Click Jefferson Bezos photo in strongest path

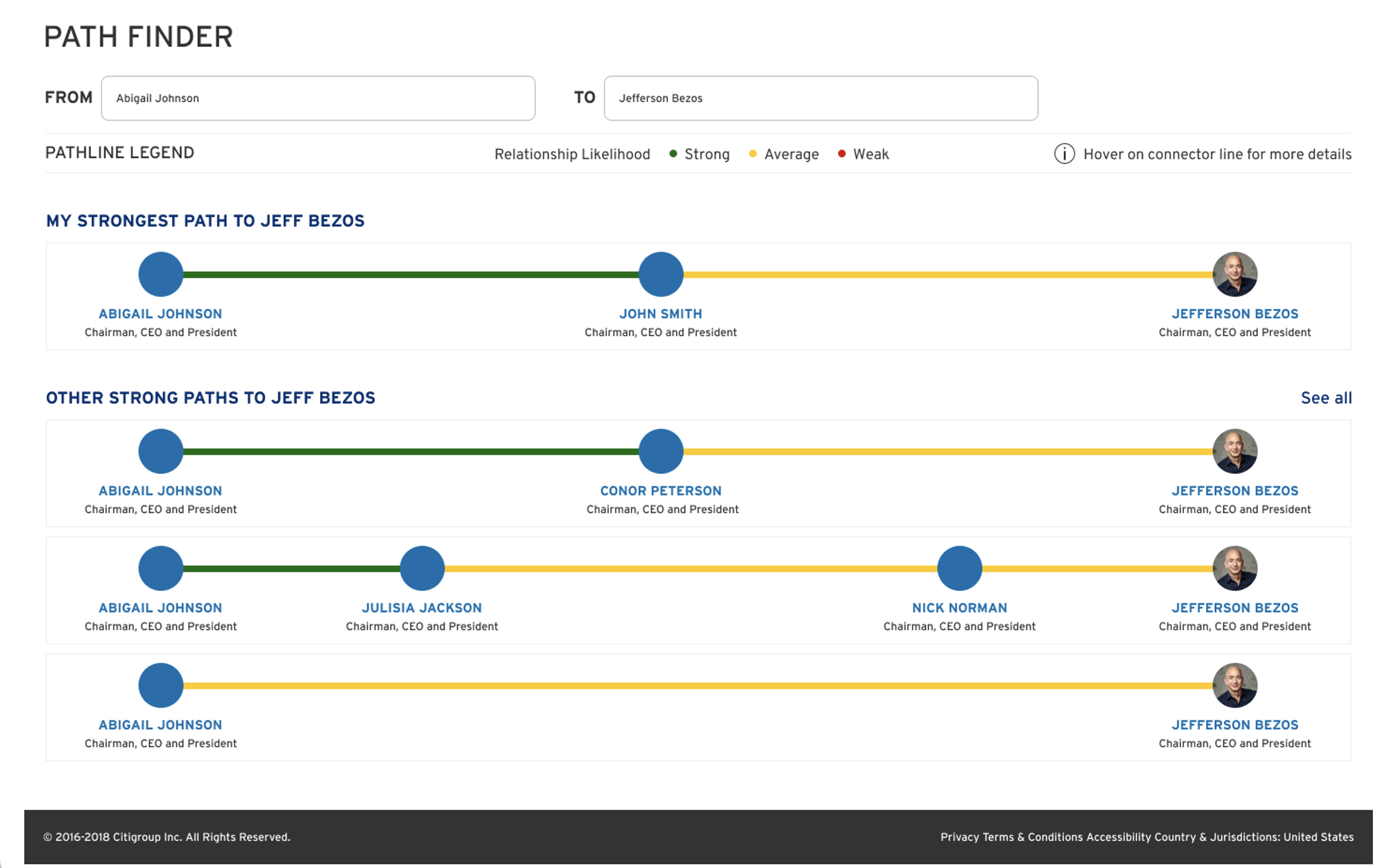[x=1235, y=275]
